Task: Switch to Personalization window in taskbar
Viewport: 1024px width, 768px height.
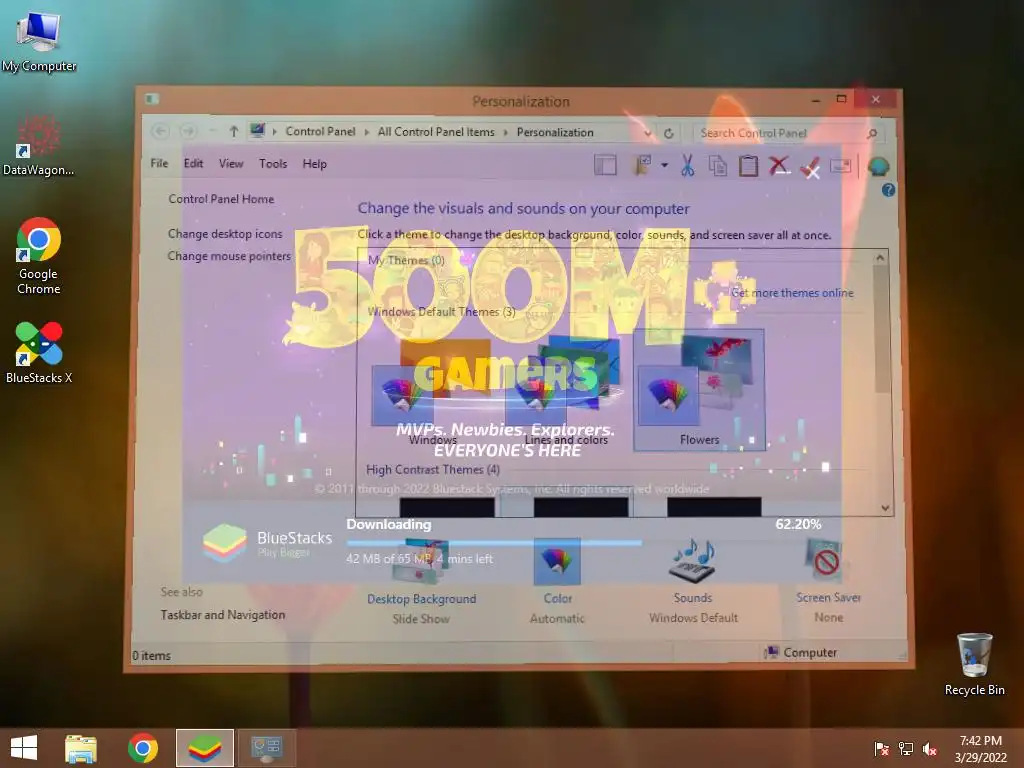Action: pos(266,748)
